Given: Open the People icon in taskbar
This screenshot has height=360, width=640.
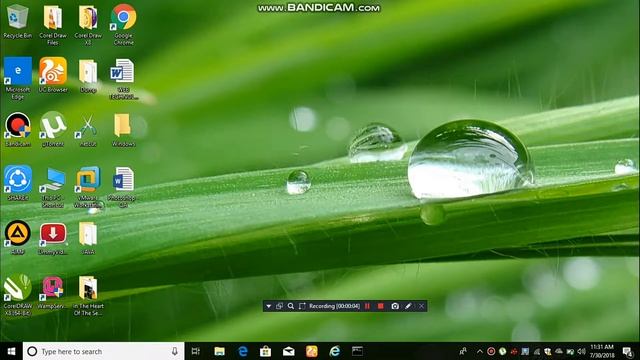Looking at the screenshot, I should pyautogui.click(x=463, y=351).
